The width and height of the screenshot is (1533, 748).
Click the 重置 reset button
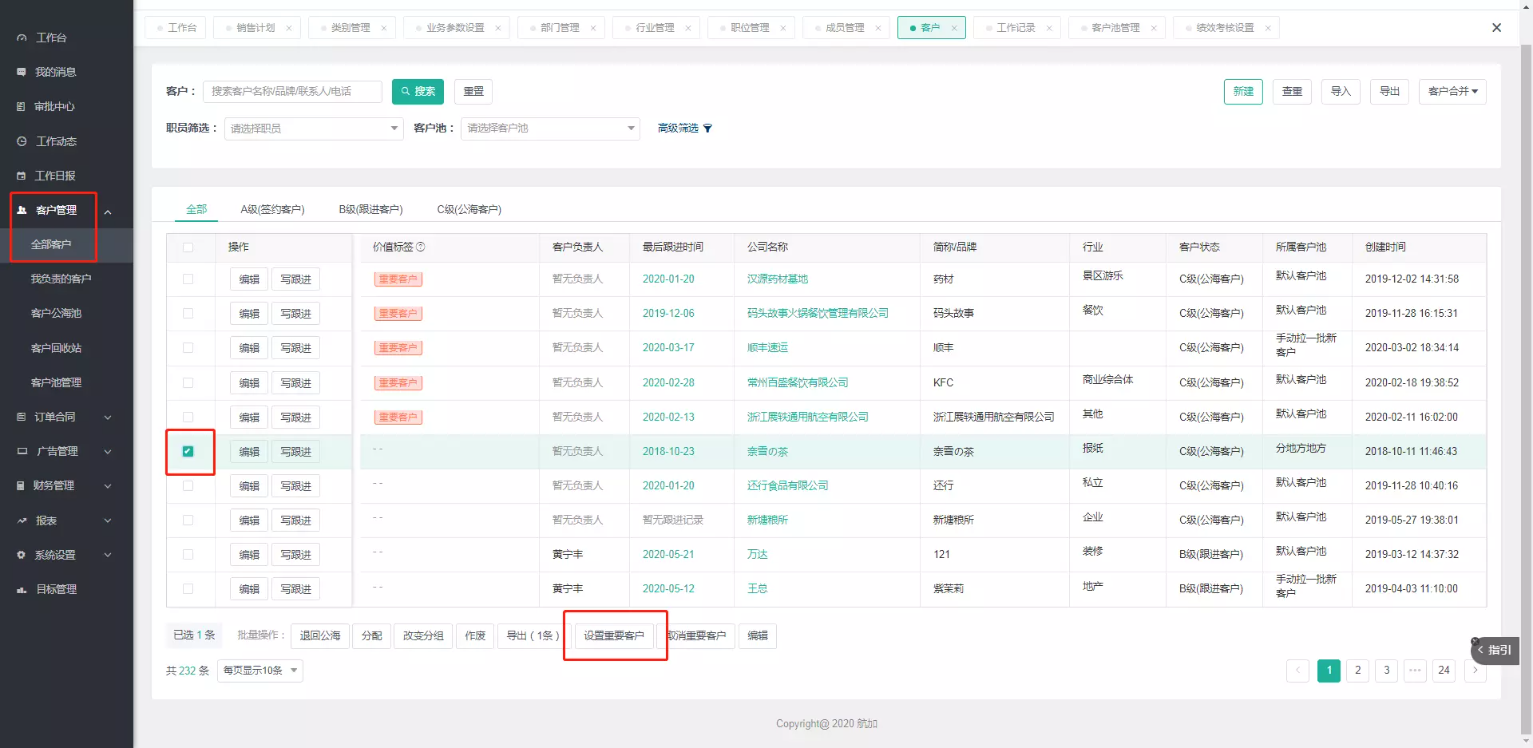(x=473, y=91)
